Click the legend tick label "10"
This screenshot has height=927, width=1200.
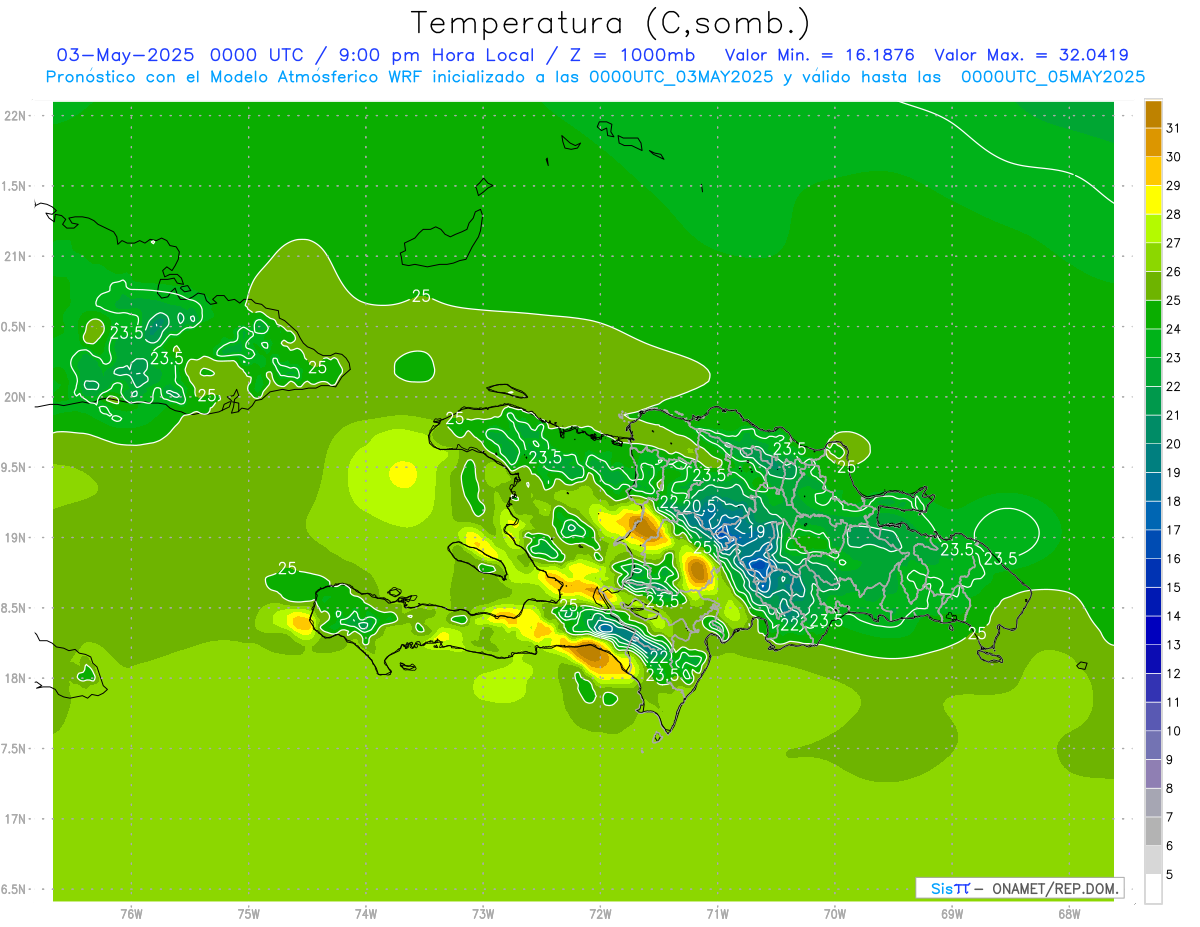[1174, 731]
